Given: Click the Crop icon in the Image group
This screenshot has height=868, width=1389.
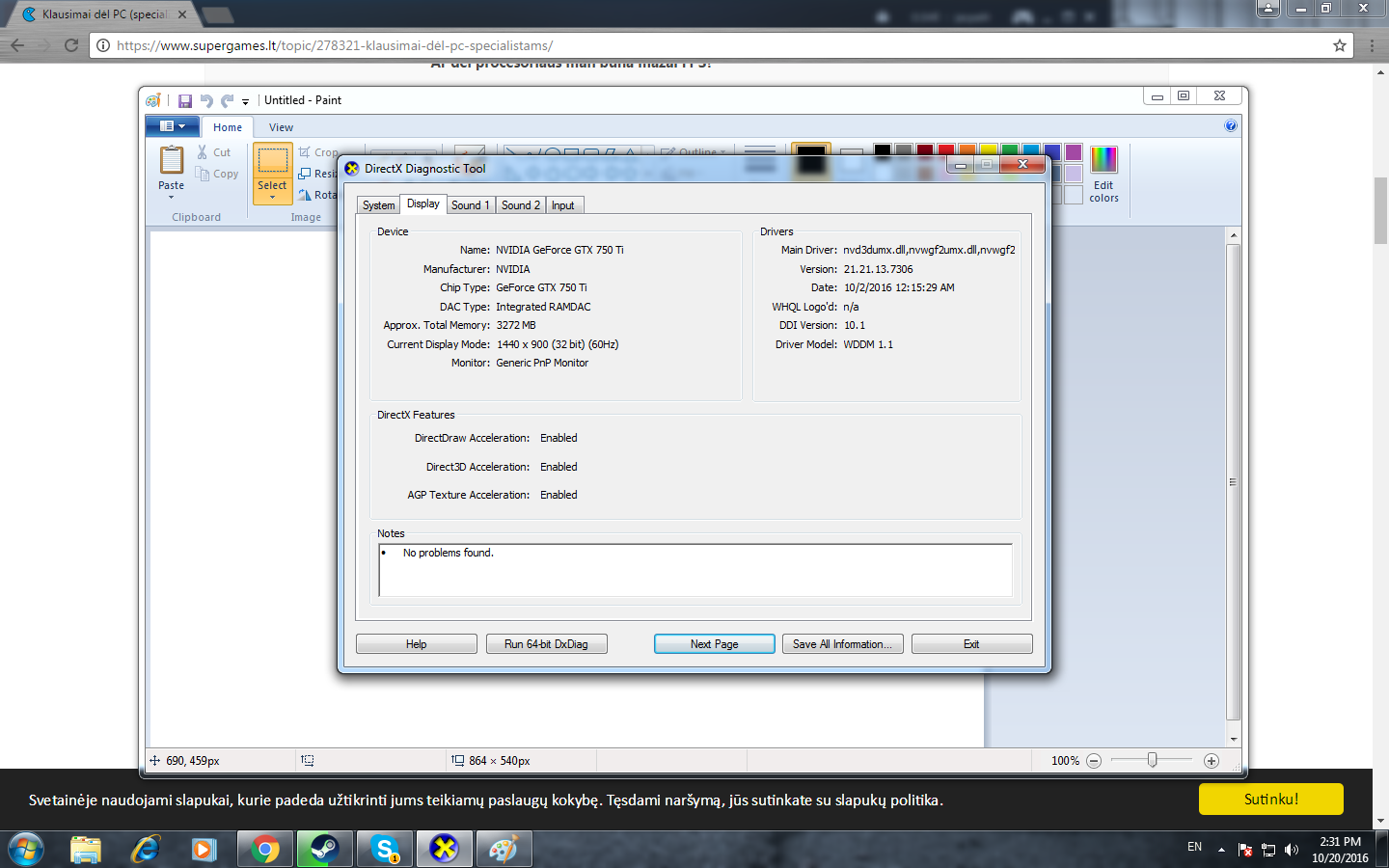Looking at the screenshot, I should click(305, 152).
